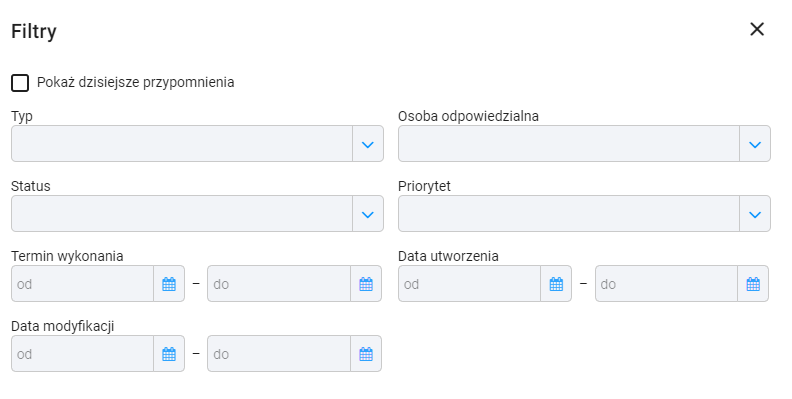Open calendar for Termin wykonania end date
Screen dimensions: 792x399
click(366, 284)
